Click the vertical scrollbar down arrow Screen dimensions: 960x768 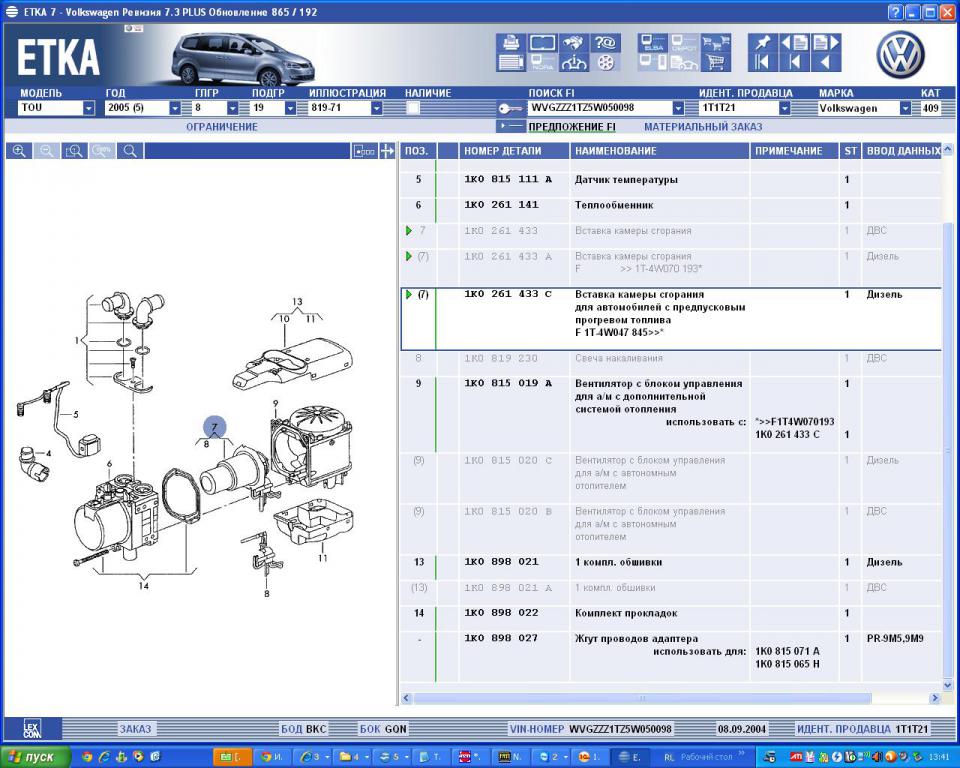[x=948, y=685]
